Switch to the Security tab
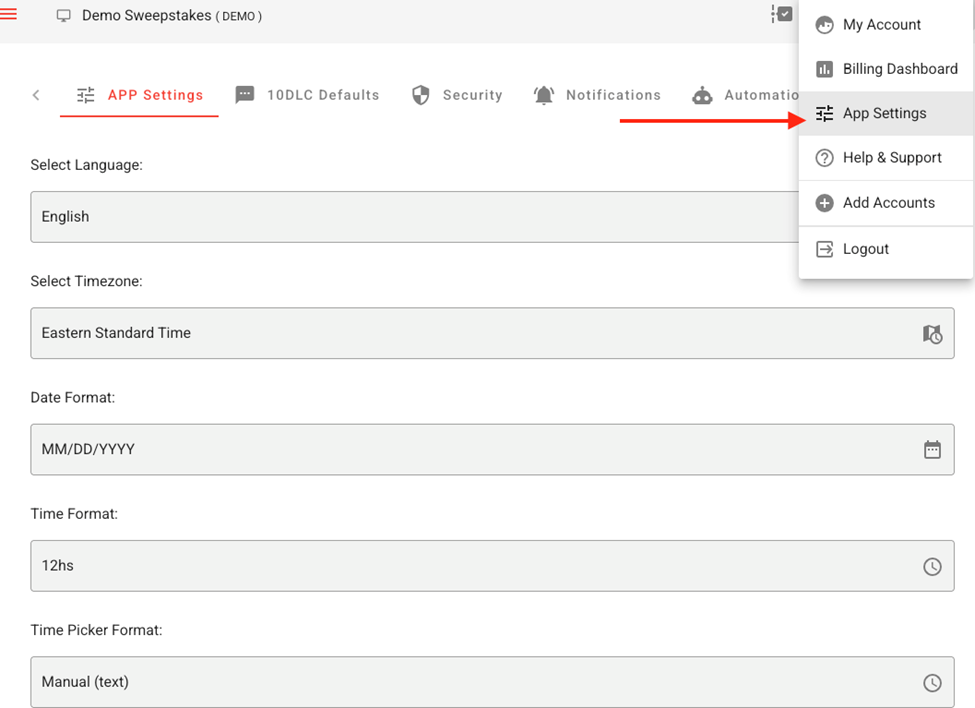 [x=457, y=95]
